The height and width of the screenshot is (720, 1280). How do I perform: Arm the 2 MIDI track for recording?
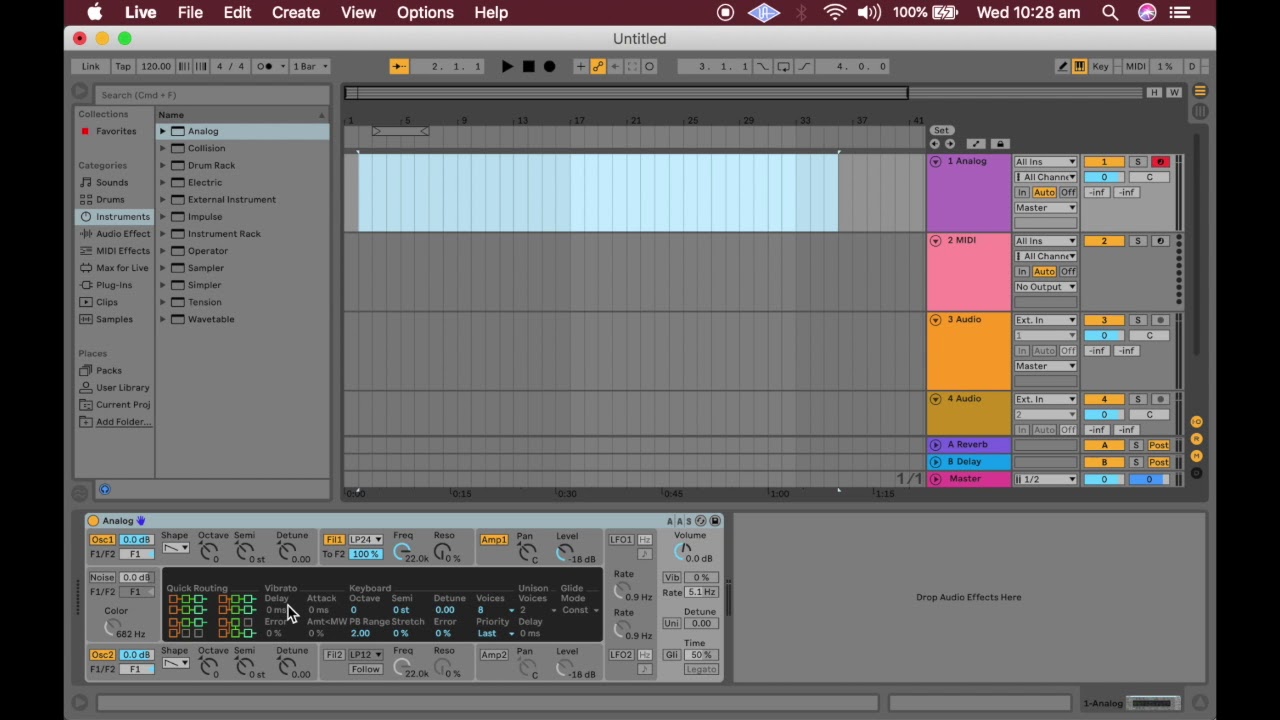pyautogui.click(x=1160, y=241)
